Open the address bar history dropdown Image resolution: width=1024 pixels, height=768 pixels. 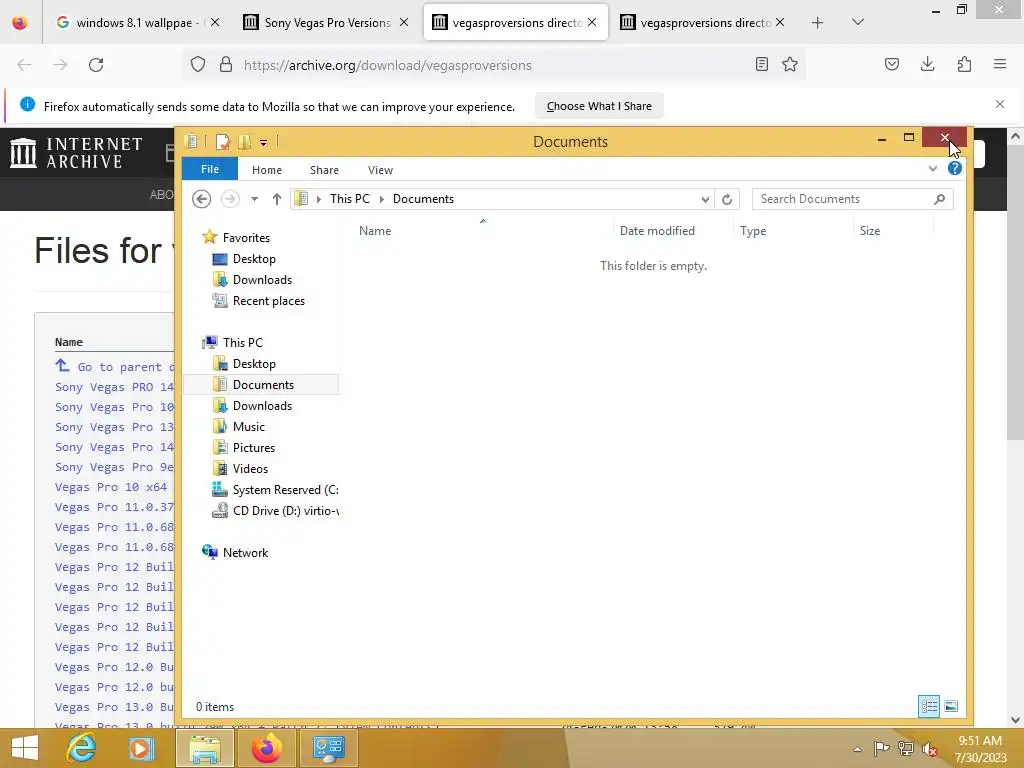coord(705,199)
